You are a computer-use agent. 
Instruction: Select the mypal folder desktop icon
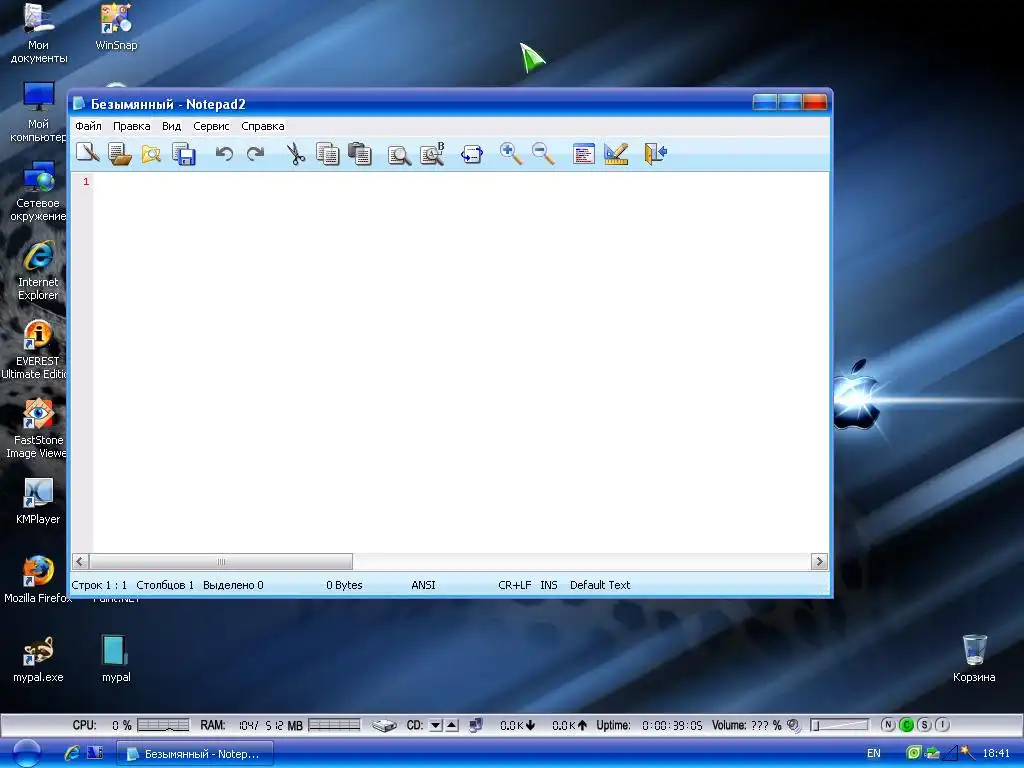116,659
